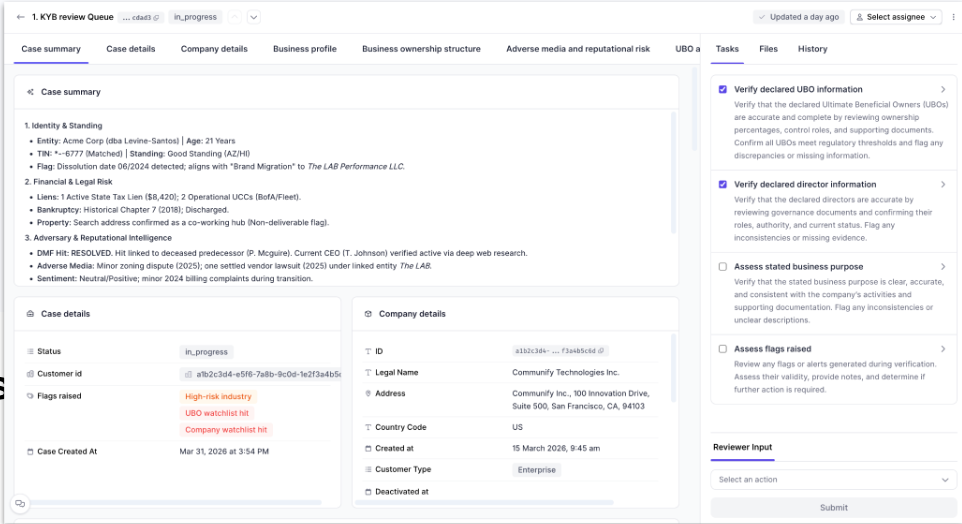Click the Address pin icon
This screenshot has height=524, width=962.
368,393
